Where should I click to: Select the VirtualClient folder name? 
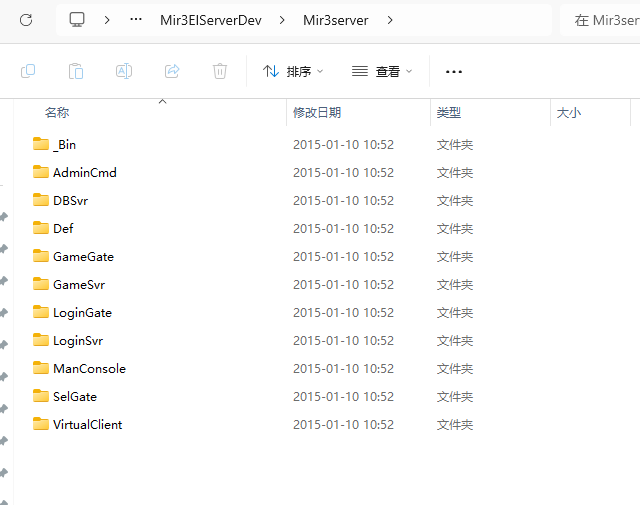[88, 425]
